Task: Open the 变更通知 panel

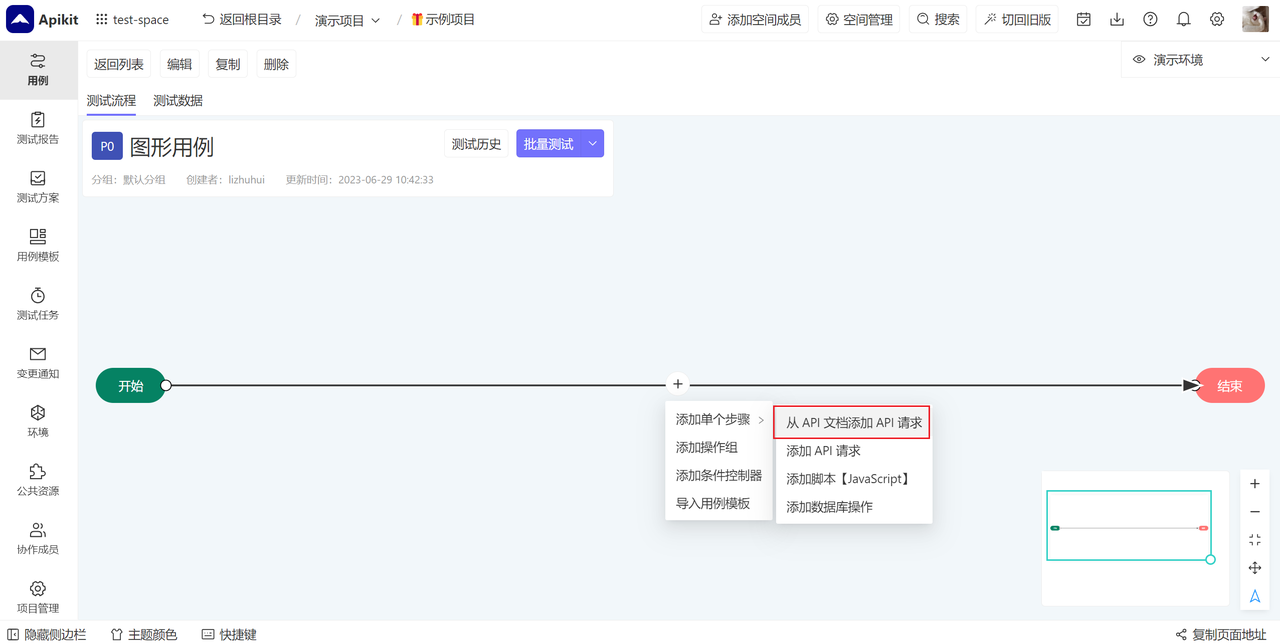Action: [x=37, y=362]
